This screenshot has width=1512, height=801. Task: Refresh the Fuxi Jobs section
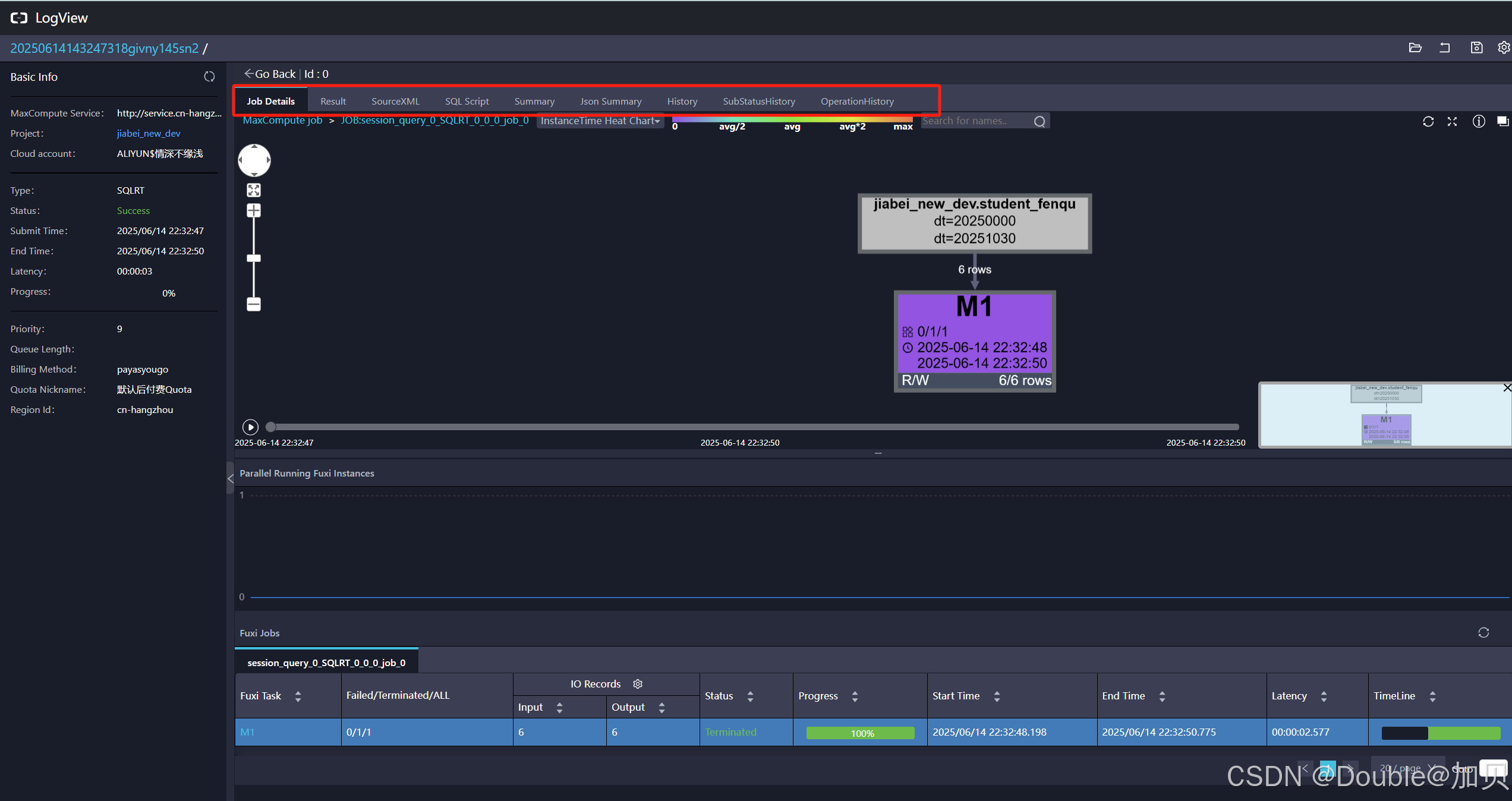[1483, 633]
